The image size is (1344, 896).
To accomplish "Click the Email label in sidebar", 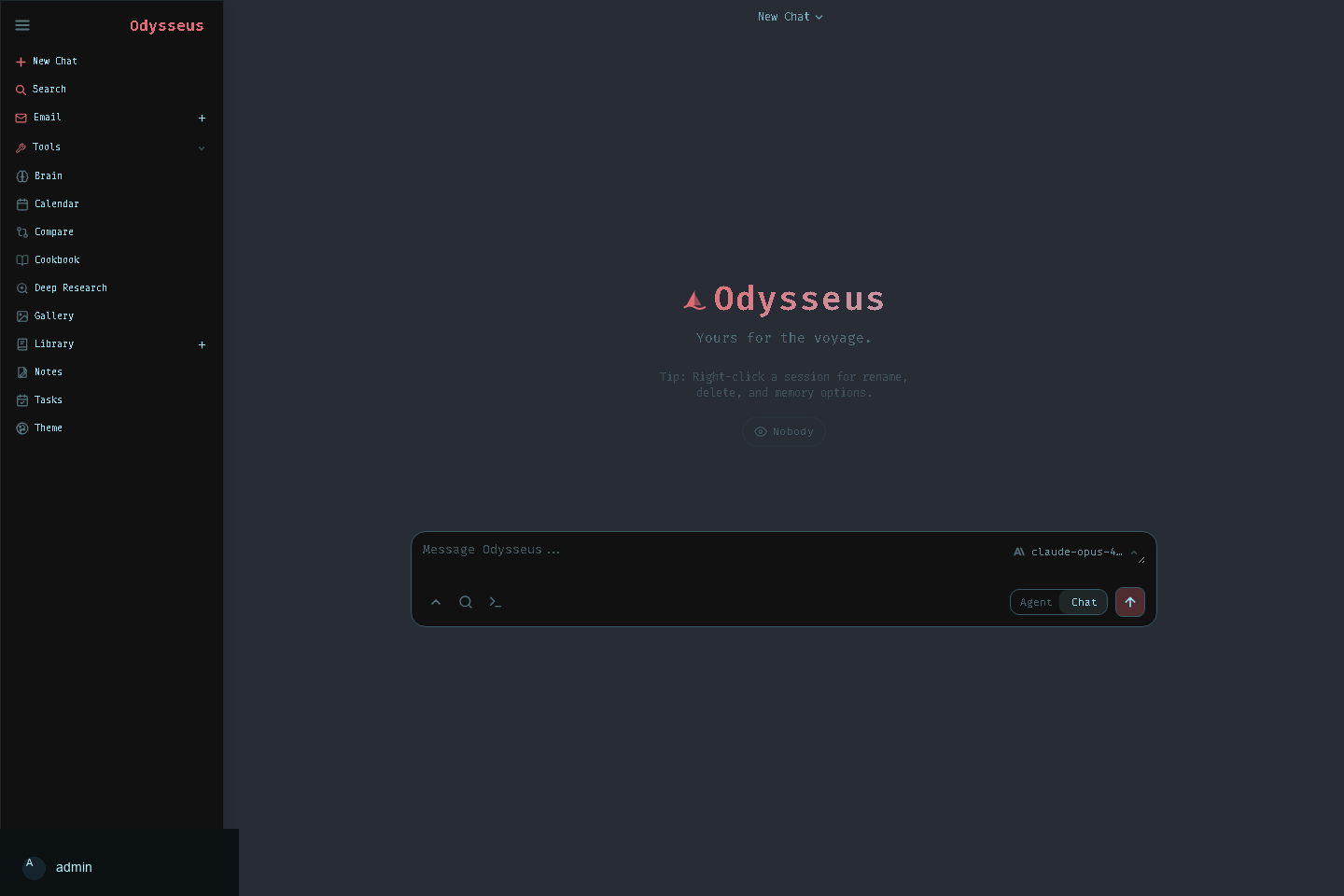I will pos(48,118).
